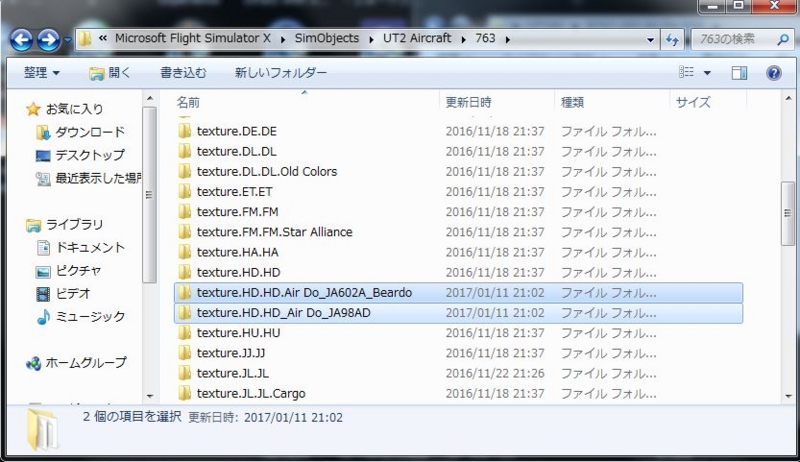
Task: Select texture.ET.ET folder
Action: (235, 192)
